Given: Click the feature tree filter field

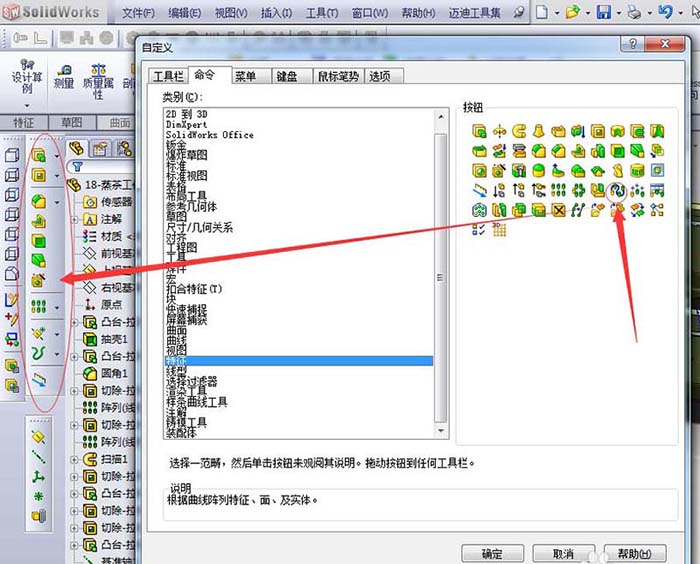Looking at the screenshot, I should 101,167.
